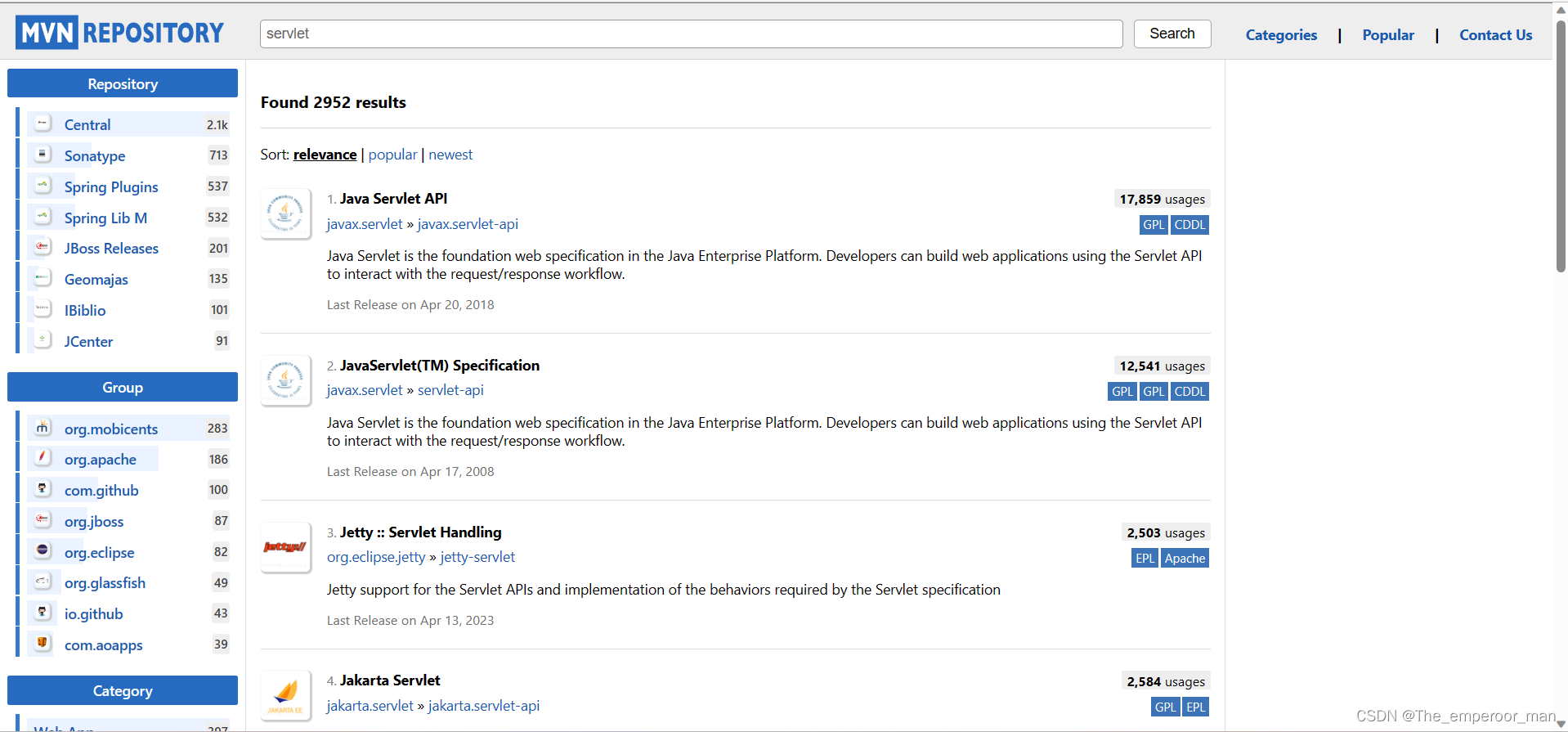Viewport: 1568px width, 732px height.
Task: Click the JCenter repository icon
Action: point(43,340)
